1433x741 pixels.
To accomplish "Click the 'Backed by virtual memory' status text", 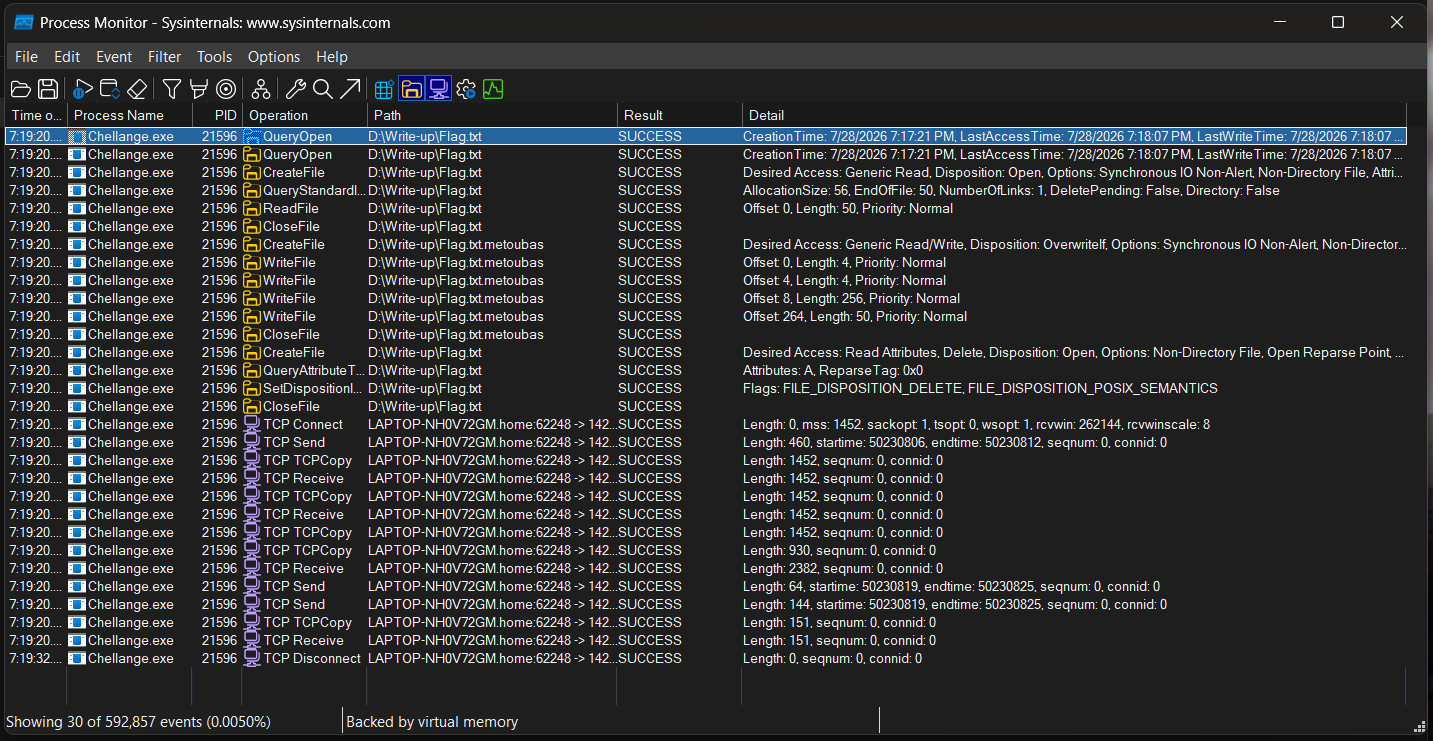I will coord(432,721).
